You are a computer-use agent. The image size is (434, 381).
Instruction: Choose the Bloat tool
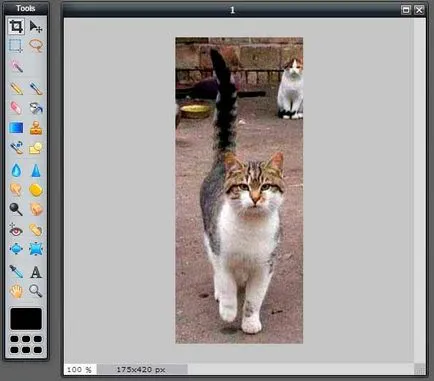16,249
